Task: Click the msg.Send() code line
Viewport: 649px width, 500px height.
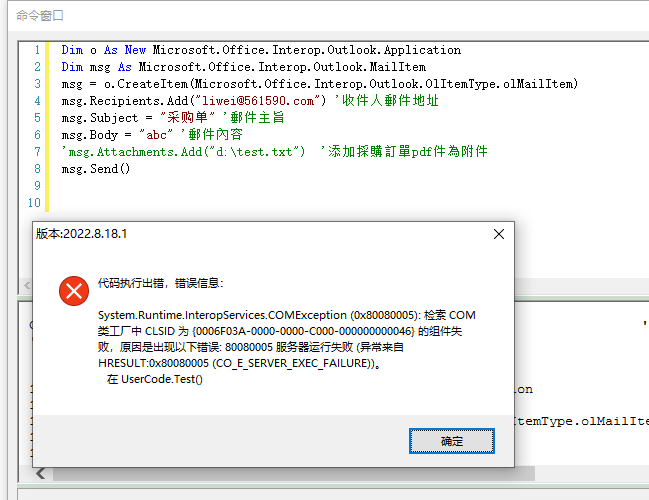Action: point(96,169)
